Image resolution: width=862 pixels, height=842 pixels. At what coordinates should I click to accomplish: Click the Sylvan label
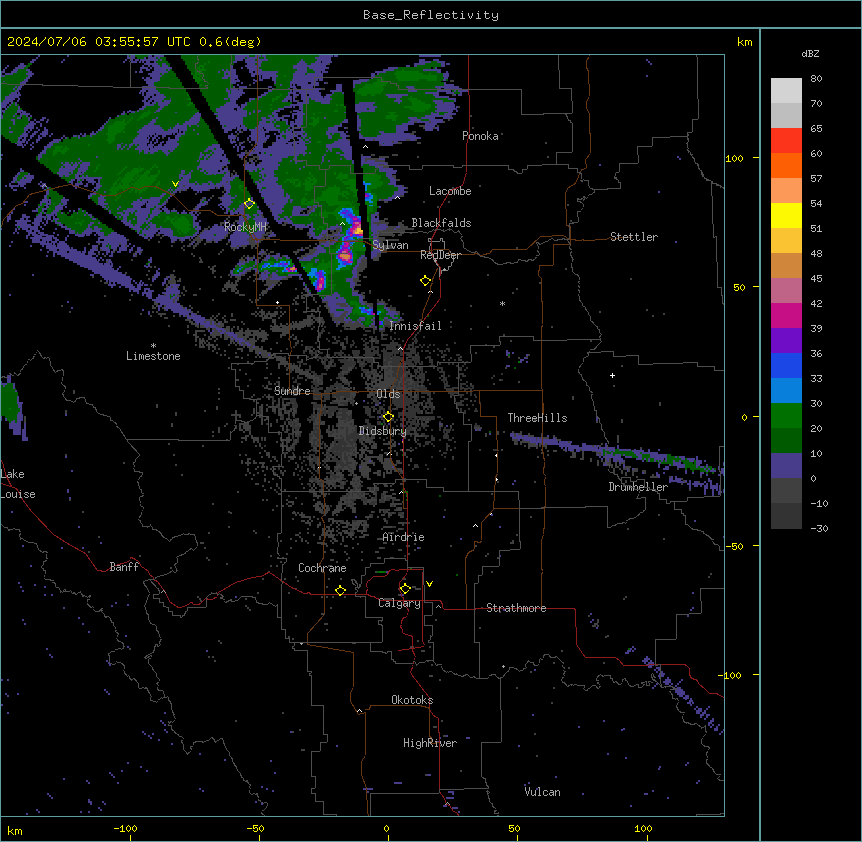tap(390, 246)
